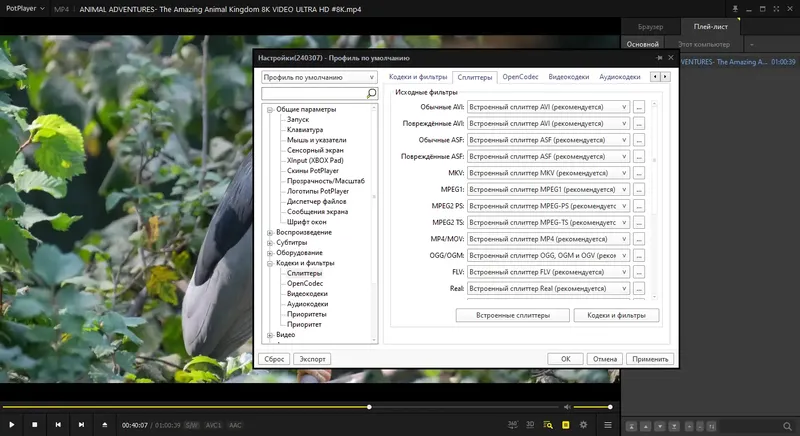Click the playlist search magnifier icon

point(787,426)
